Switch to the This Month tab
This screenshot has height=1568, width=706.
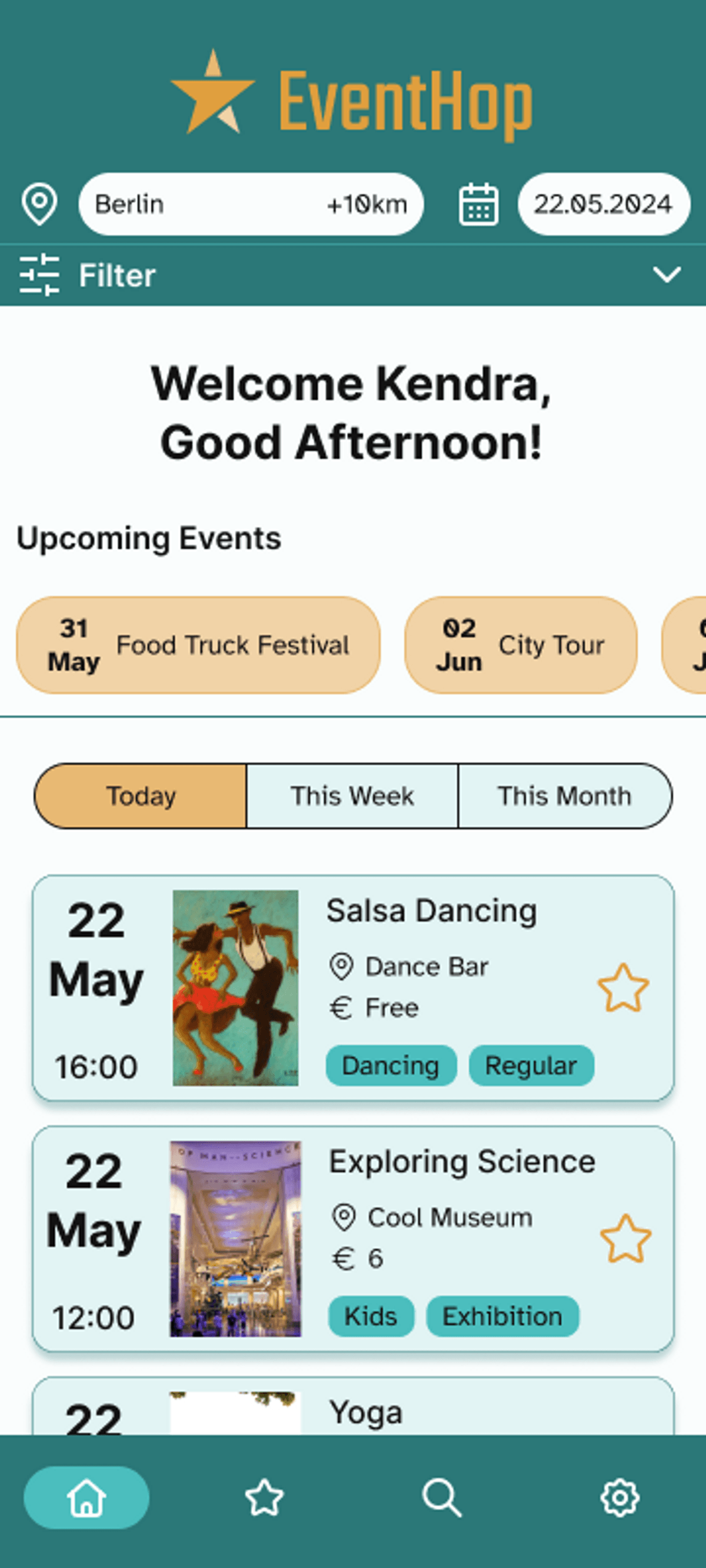[564, 796]
